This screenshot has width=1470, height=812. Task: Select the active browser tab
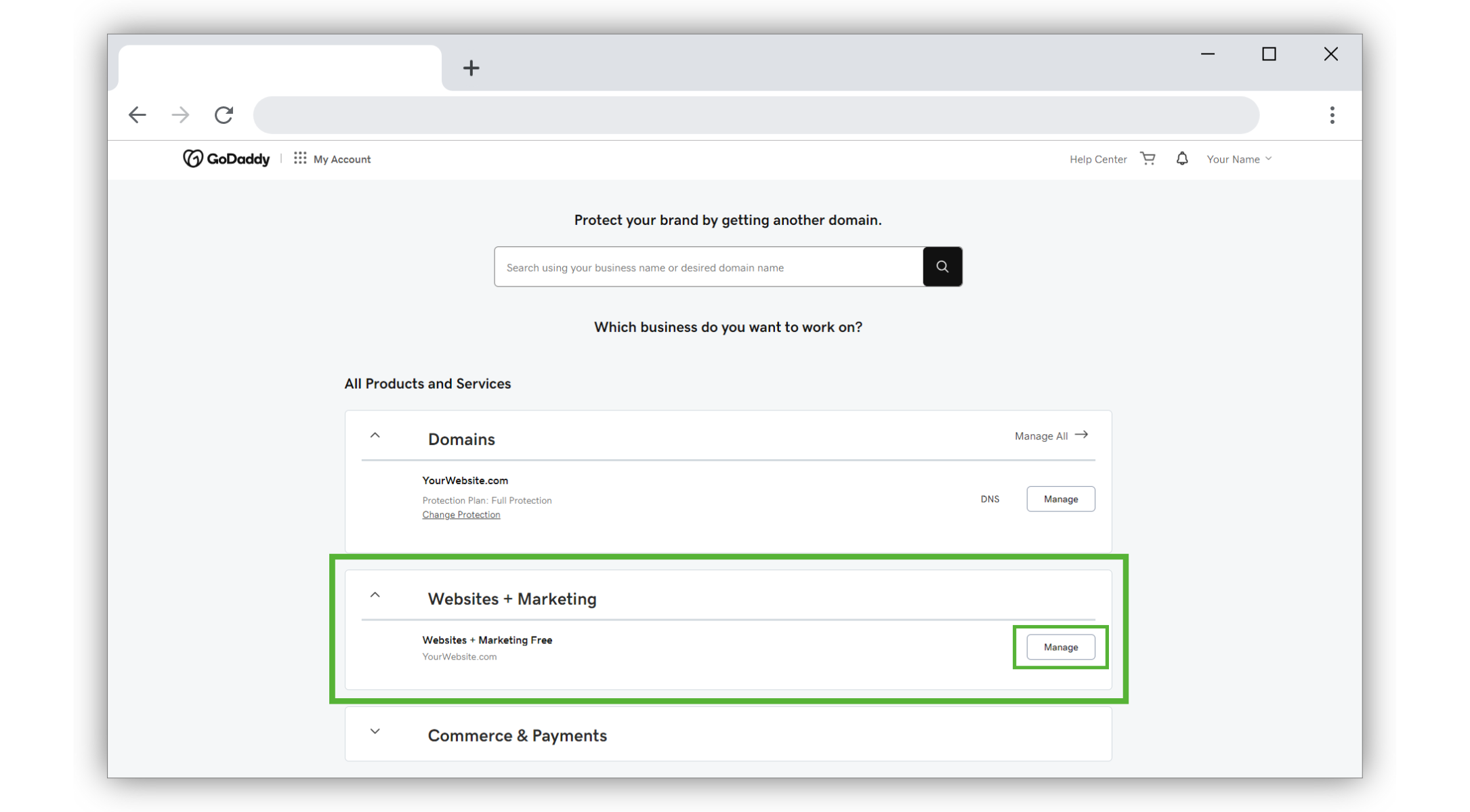pos(280,68)
